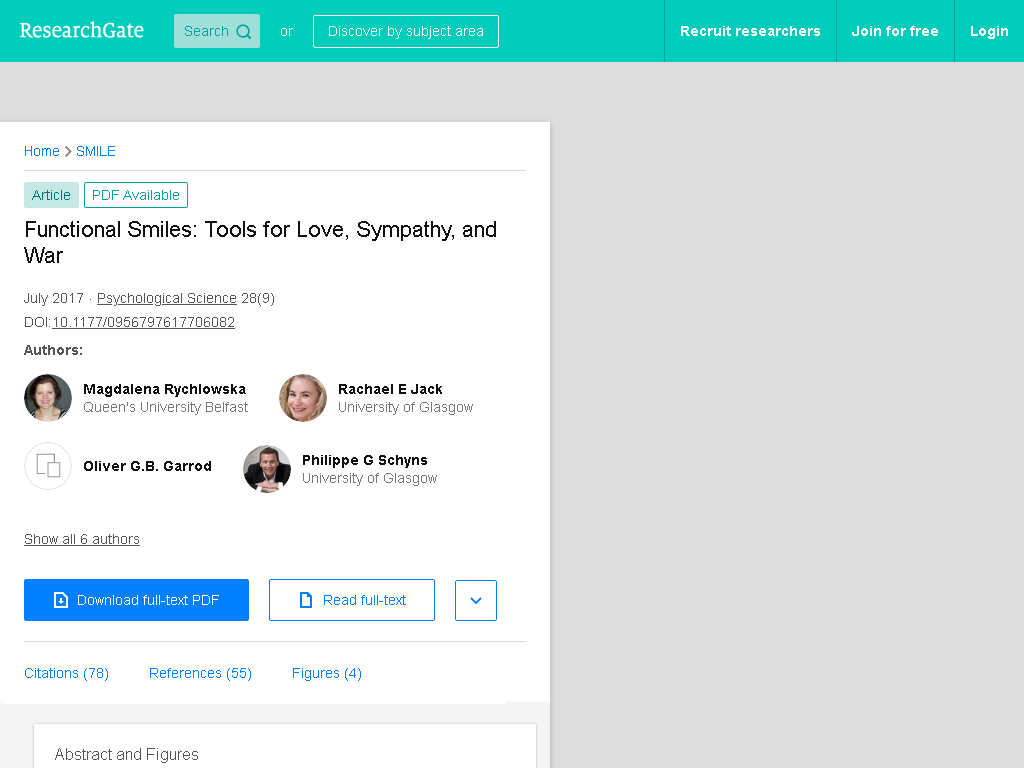This screenshot has height=768, width=1024.
Task: Open the Psychological Science journal link
Action: (167, 298)
